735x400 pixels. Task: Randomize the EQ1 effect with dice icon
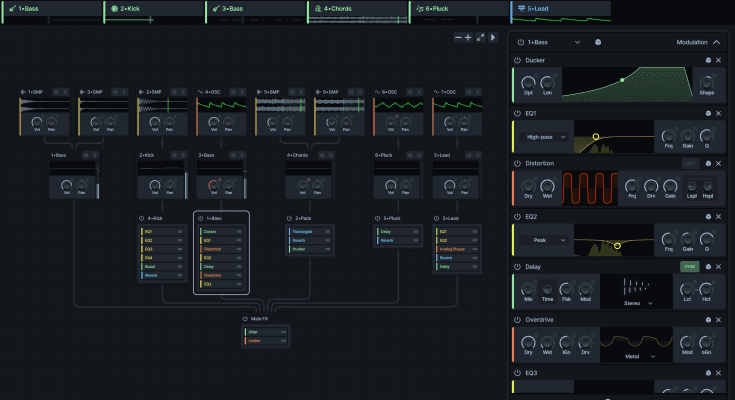pyautogui.click(x=708, y=113)
